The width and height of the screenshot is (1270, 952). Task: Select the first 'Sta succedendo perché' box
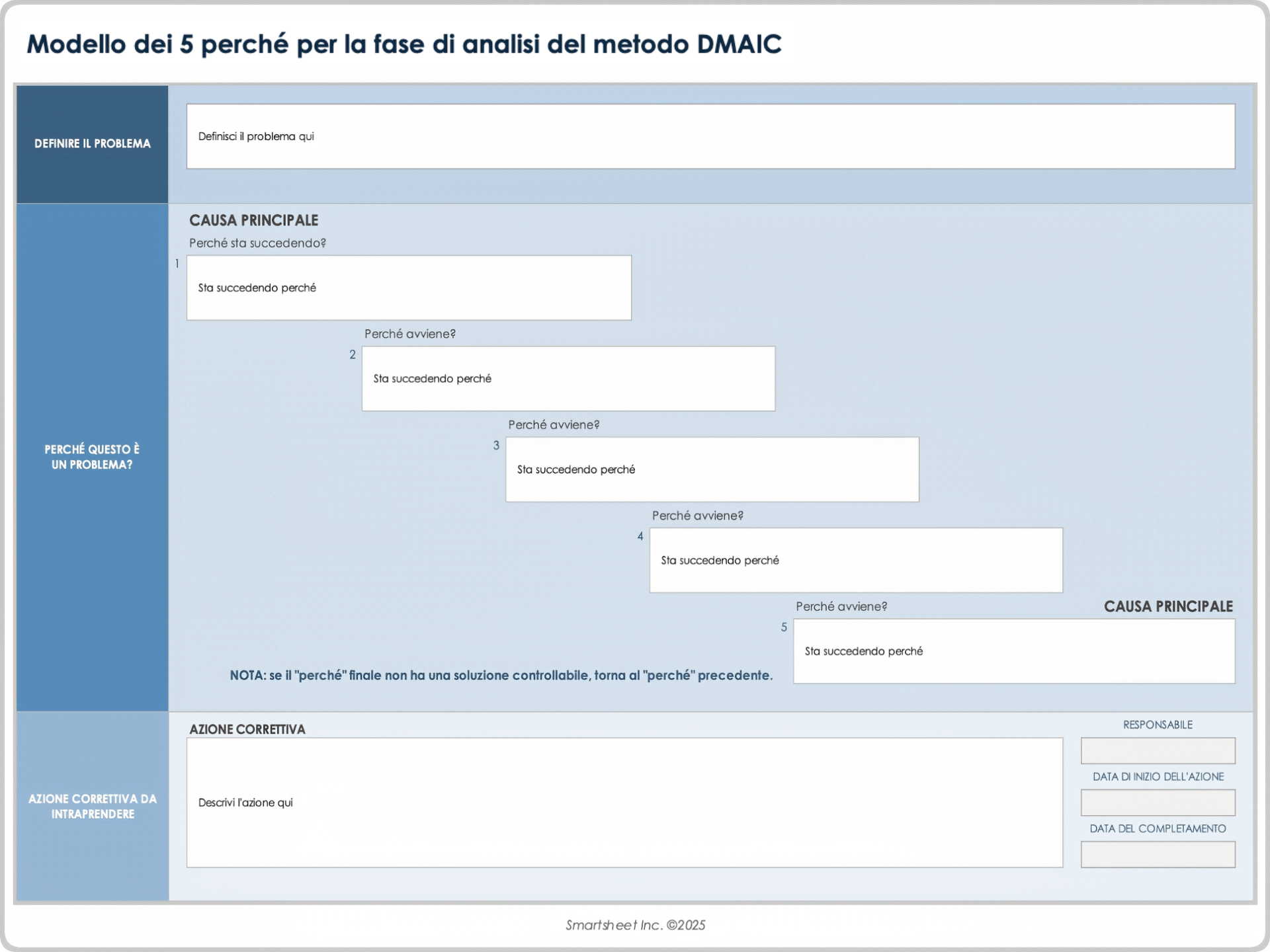tap(408, 288)
